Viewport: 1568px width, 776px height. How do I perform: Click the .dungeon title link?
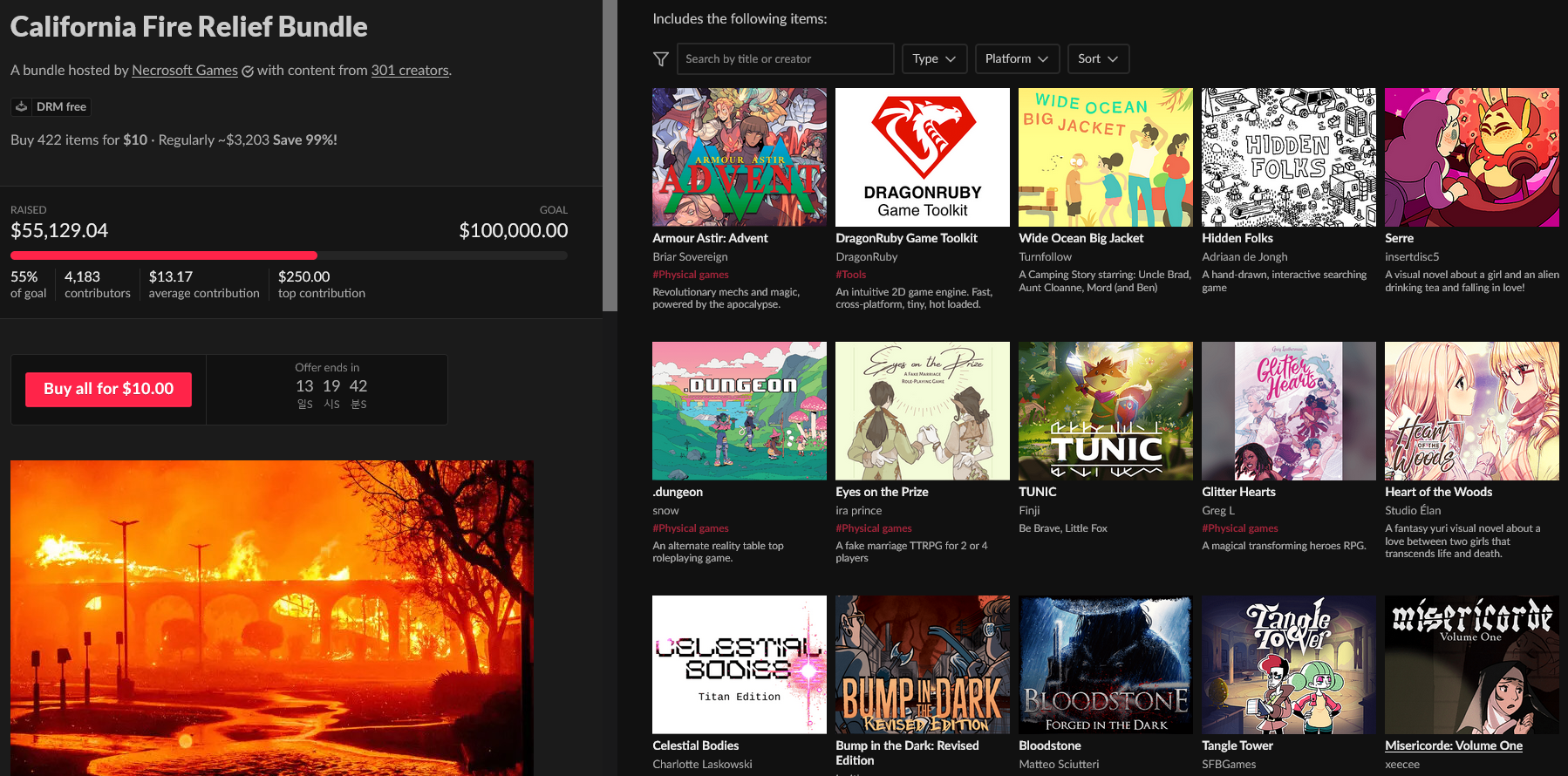tap(678, 492)
